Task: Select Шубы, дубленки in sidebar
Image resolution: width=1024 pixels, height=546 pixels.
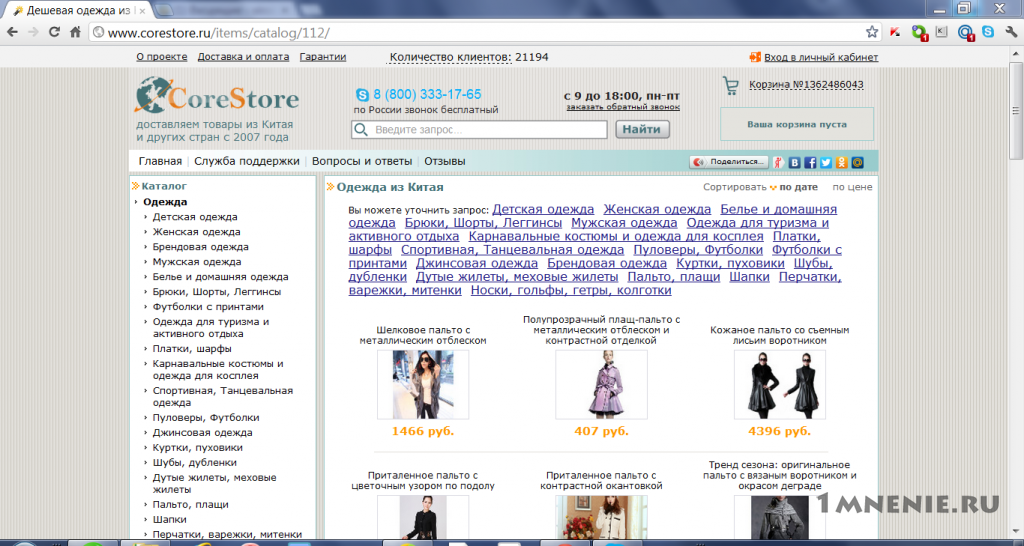Action: [x=195, y=463]
